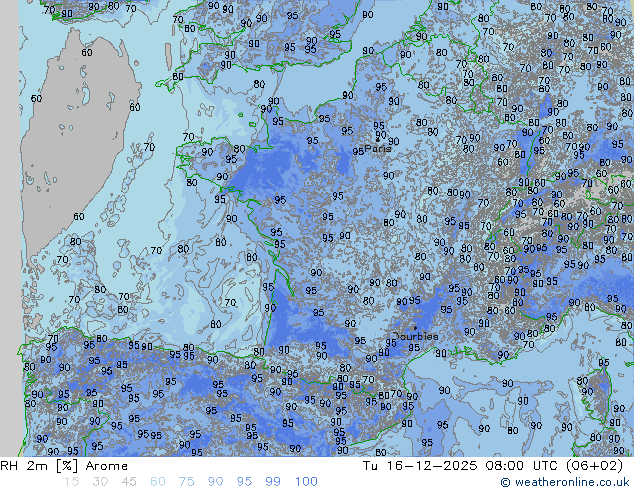Click the forecast date 'Tu 16-12-2025 08:00 UTC'
Viewport: 634px width, 490px height.
coord(460,466)
